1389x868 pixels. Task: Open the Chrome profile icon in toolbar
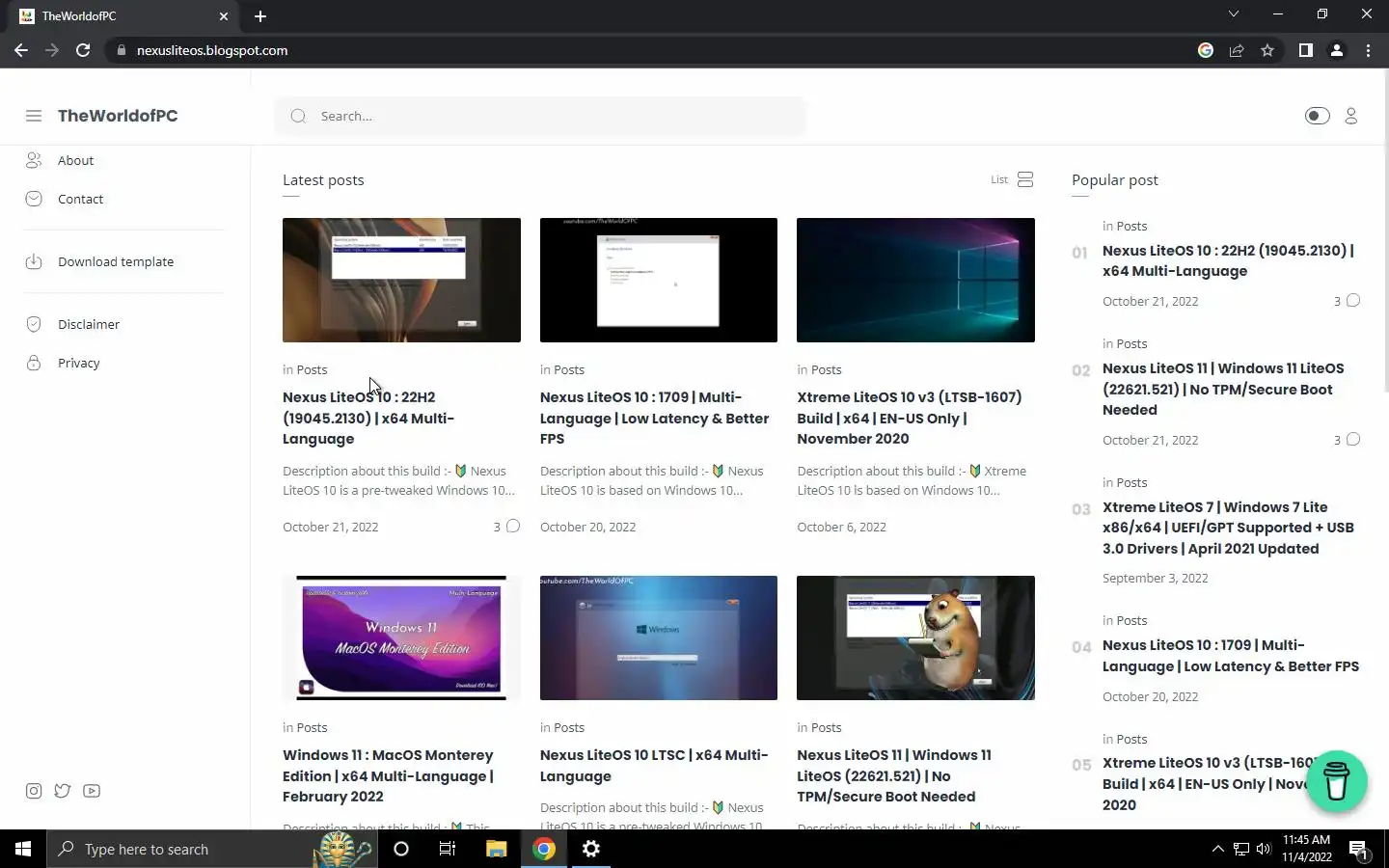[1337, 50]
